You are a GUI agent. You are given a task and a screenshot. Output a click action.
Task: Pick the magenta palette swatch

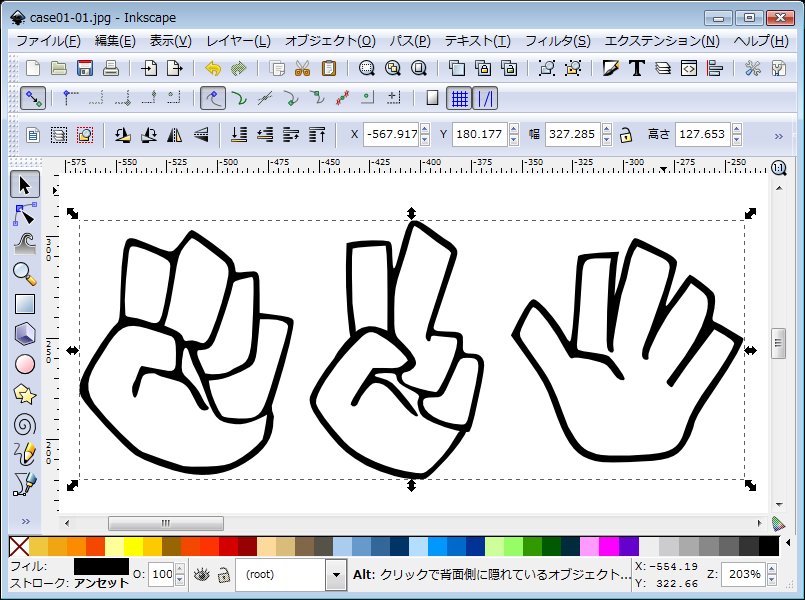pyautogui.click(x=609, y=546)
